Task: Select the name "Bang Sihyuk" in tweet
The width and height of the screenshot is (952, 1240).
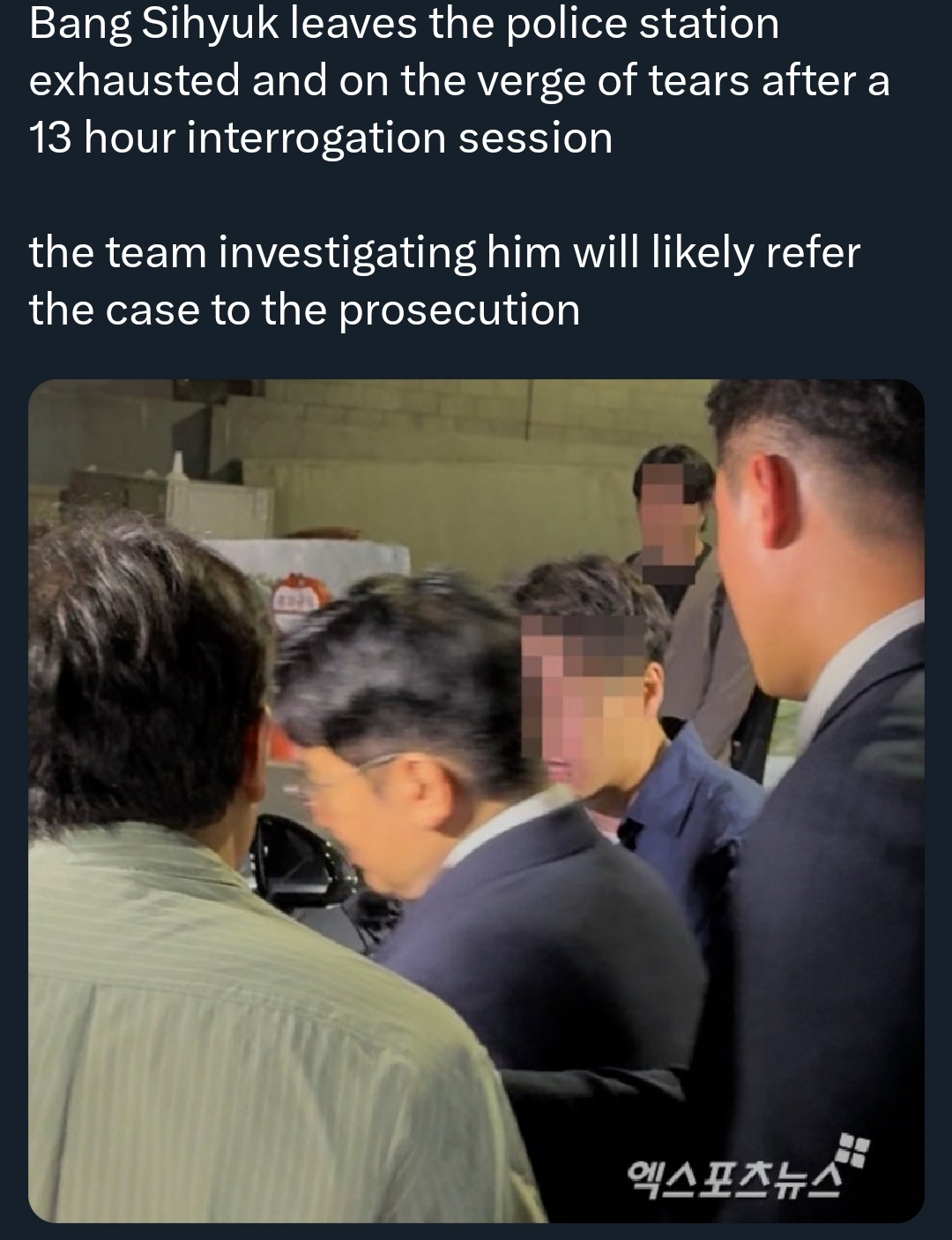Action: pyautogui.click(x=153, y=23)
